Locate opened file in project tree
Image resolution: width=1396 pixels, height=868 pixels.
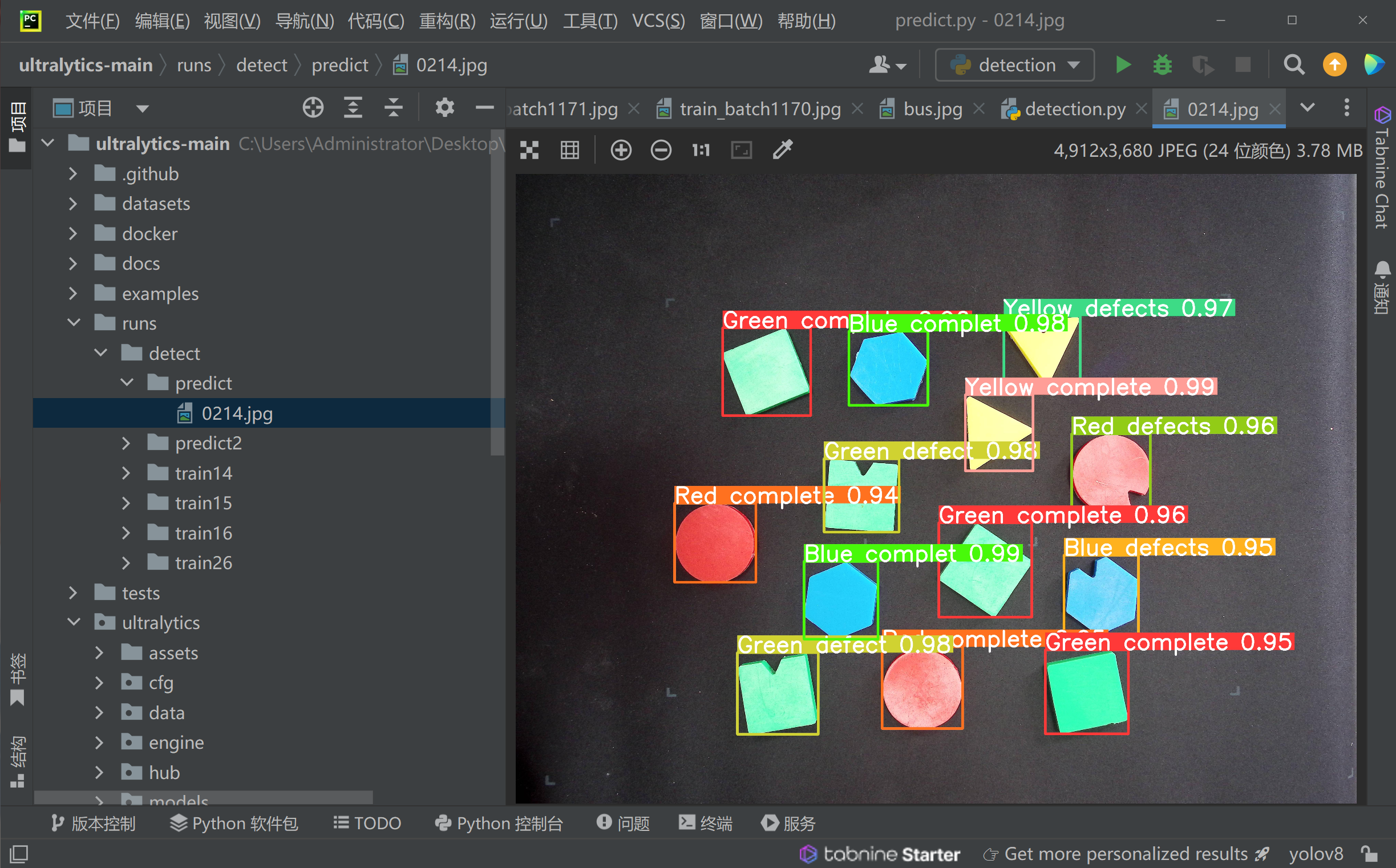[313, 108]
